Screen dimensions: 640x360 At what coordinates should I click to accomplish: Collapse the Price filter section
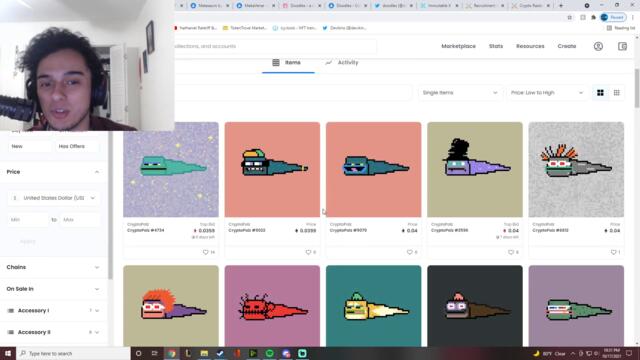(x=53, y=172)
